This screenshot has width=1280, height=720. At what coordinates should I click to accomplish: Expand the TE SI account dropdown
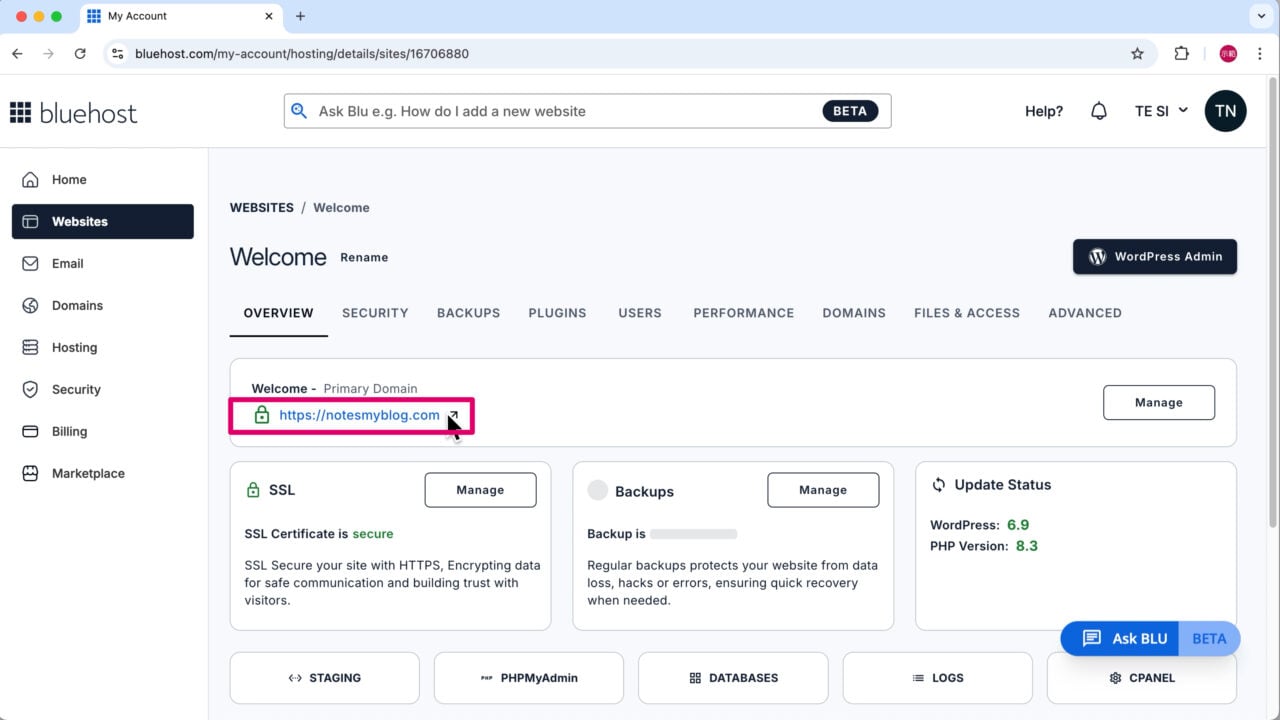pyautogui.click(x=1160, y=111)
